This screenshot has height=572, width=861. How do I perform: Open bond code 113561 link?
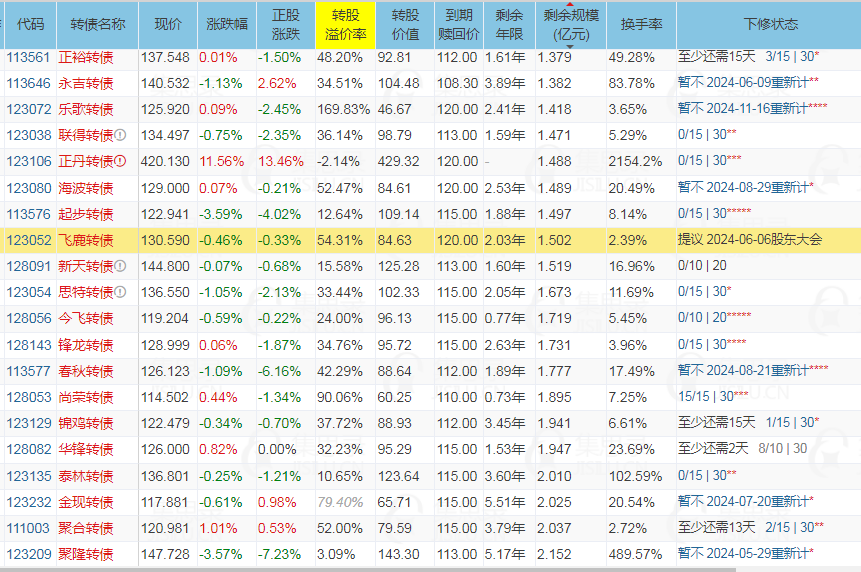[28, 57]
